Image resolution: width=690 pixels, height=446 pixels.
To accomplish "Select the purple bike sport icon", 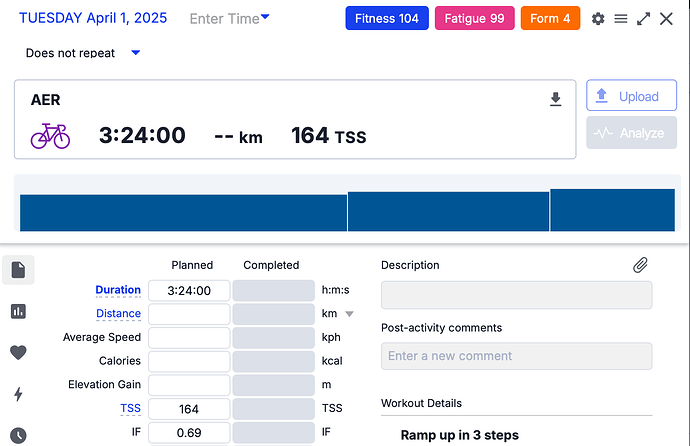I will (x=50, y=135).
